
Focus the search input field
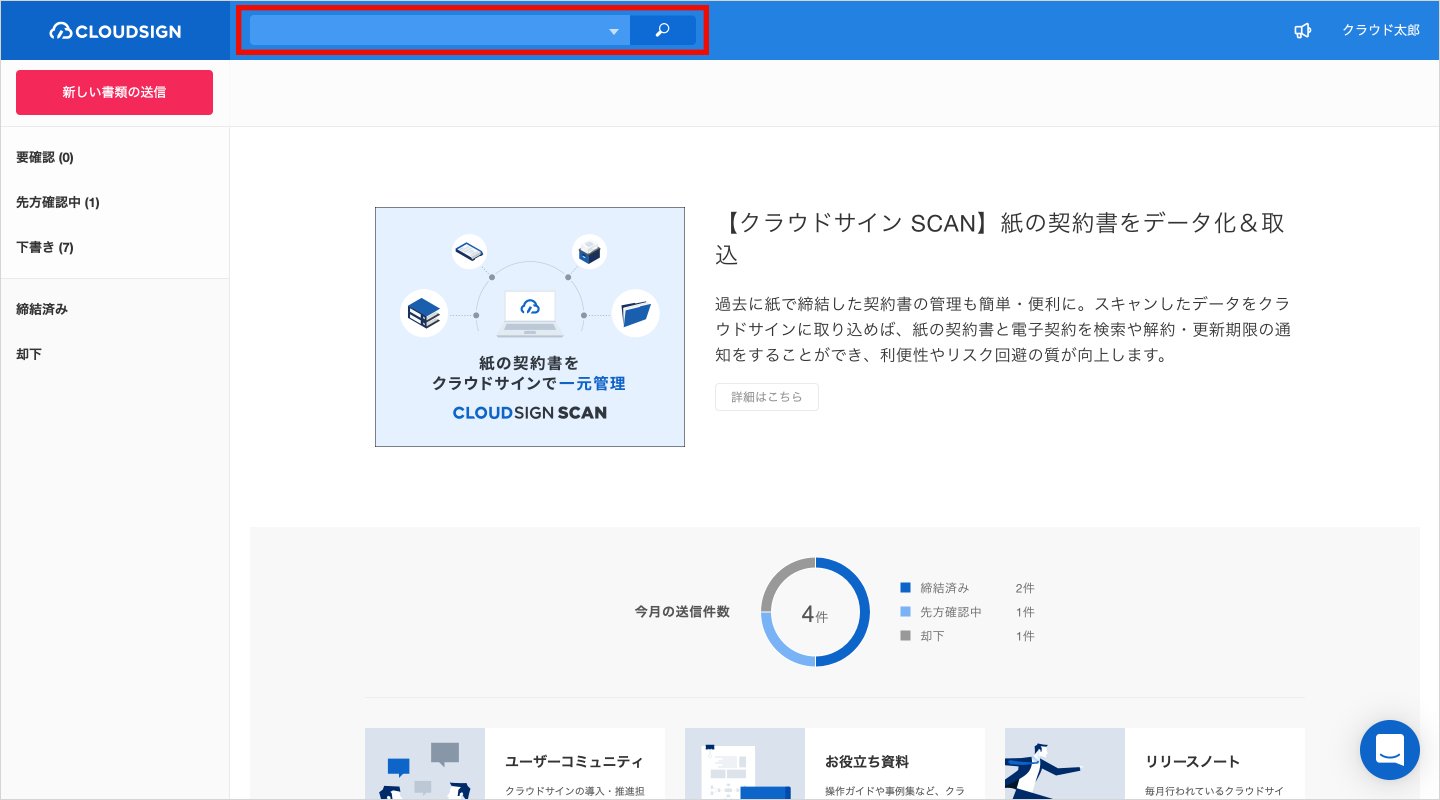[440, 30]
